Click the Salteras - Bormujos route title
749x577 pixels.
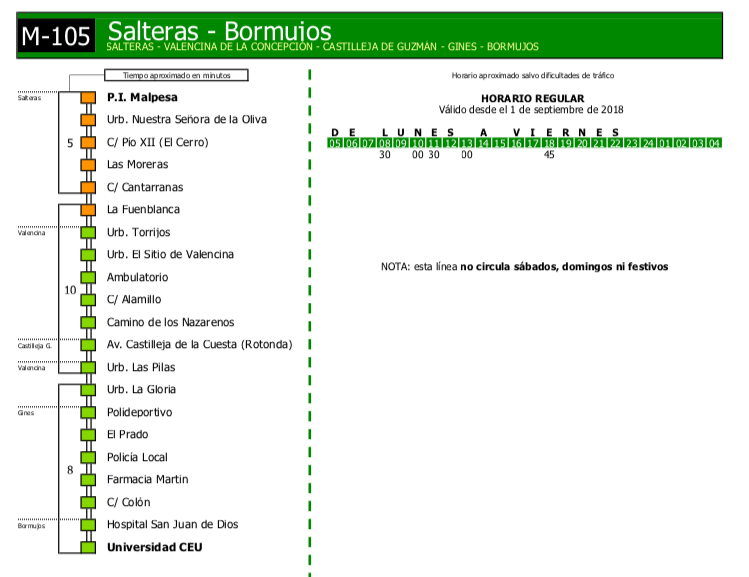click(x=219, y=31)
